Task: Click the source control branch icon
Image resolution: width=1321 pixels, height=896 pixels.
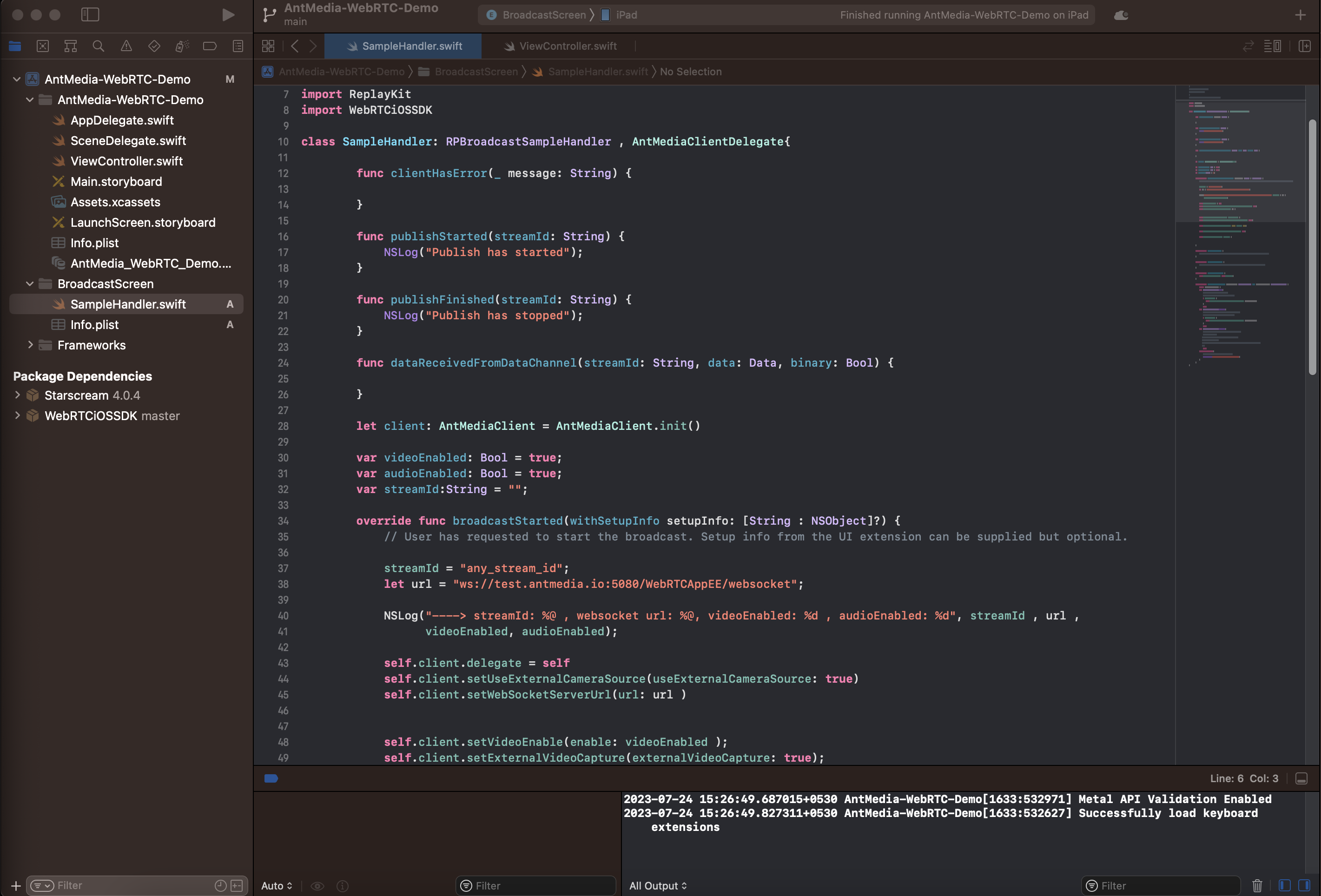Action: point(270,15)
